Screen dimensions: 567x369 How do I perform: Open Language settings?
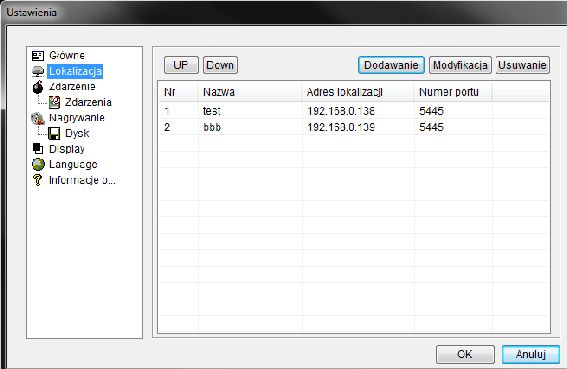[73, 165]
